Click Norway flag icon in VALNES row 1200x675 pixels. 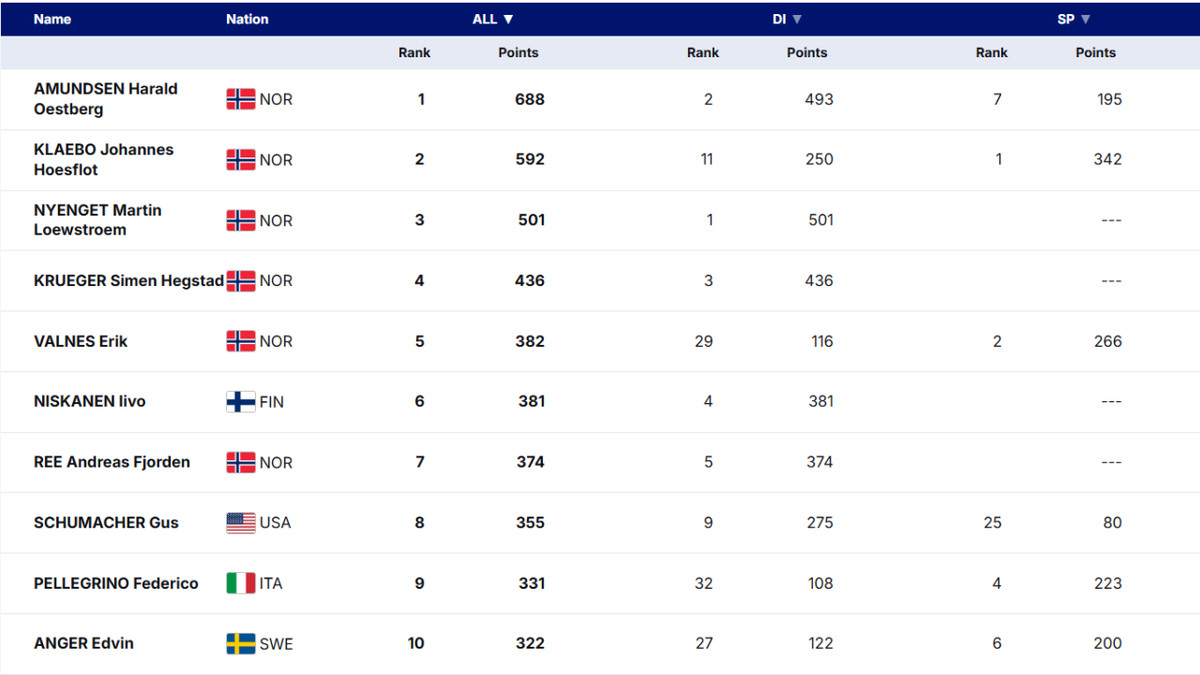(x=241, y=341)
